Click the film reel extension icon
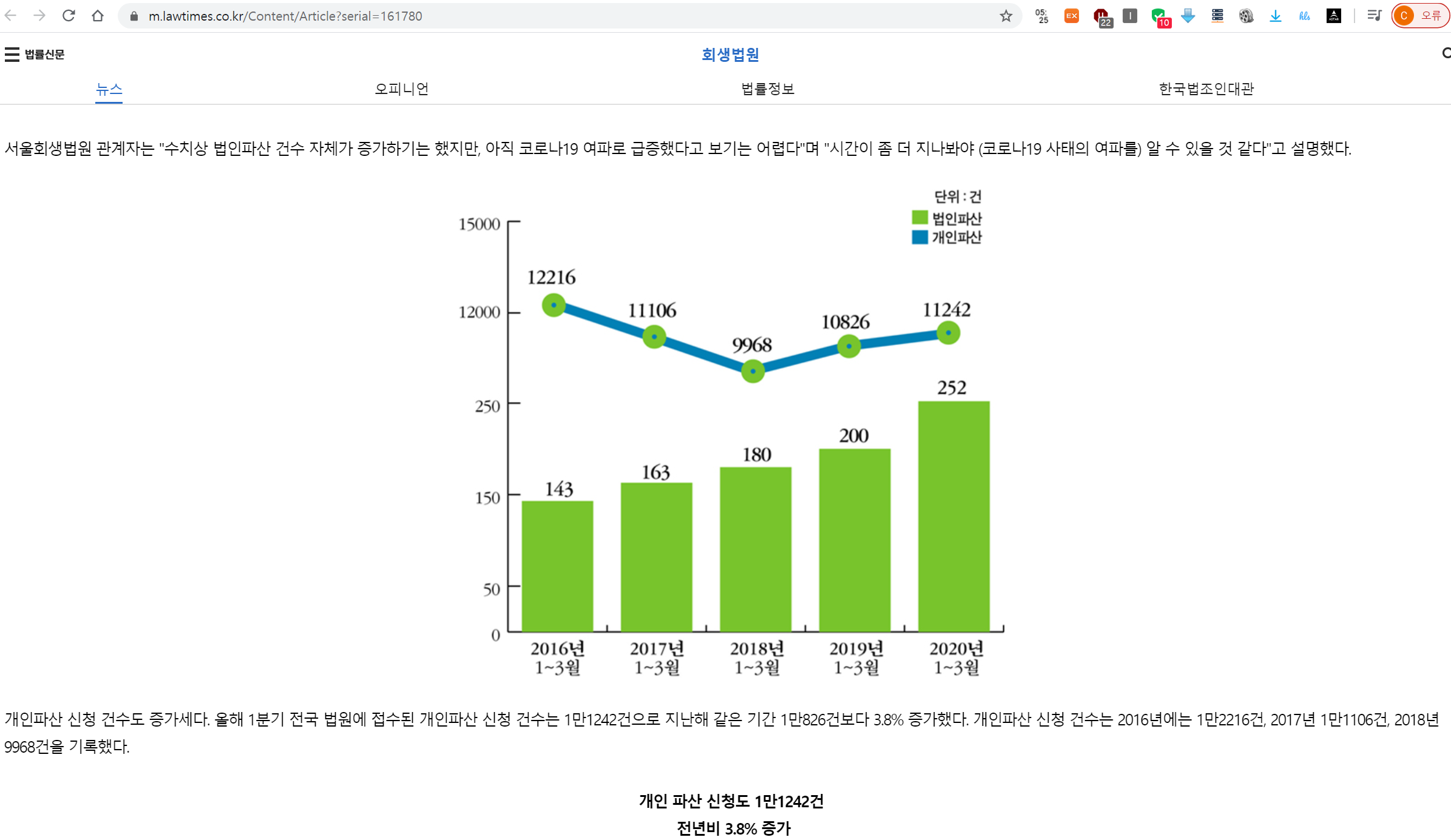The height and width of the screenshot is (840, 1451). click(1246, 16)
